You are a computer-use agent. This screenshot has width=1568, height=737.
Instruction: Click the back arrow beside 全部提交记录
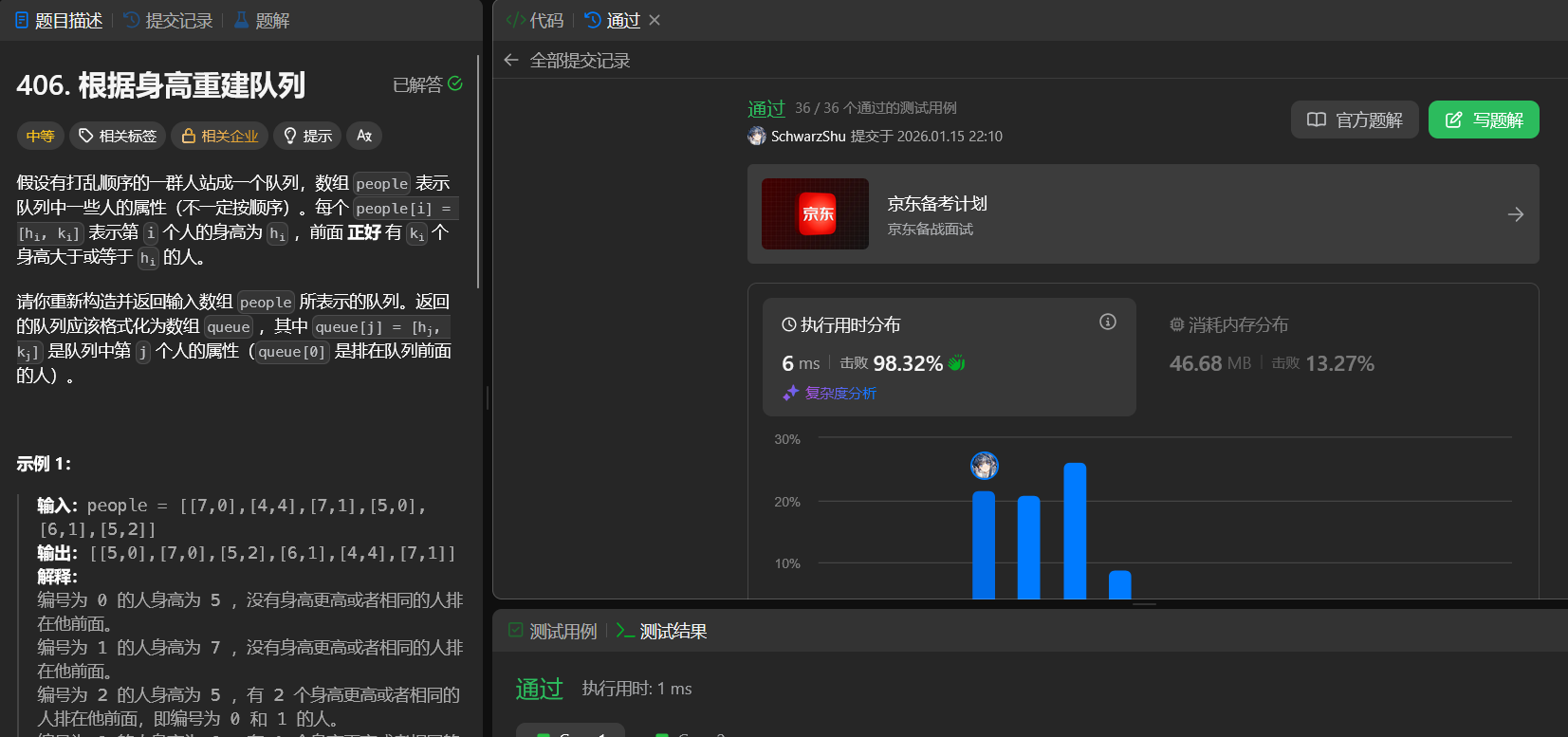click(511, 61)
